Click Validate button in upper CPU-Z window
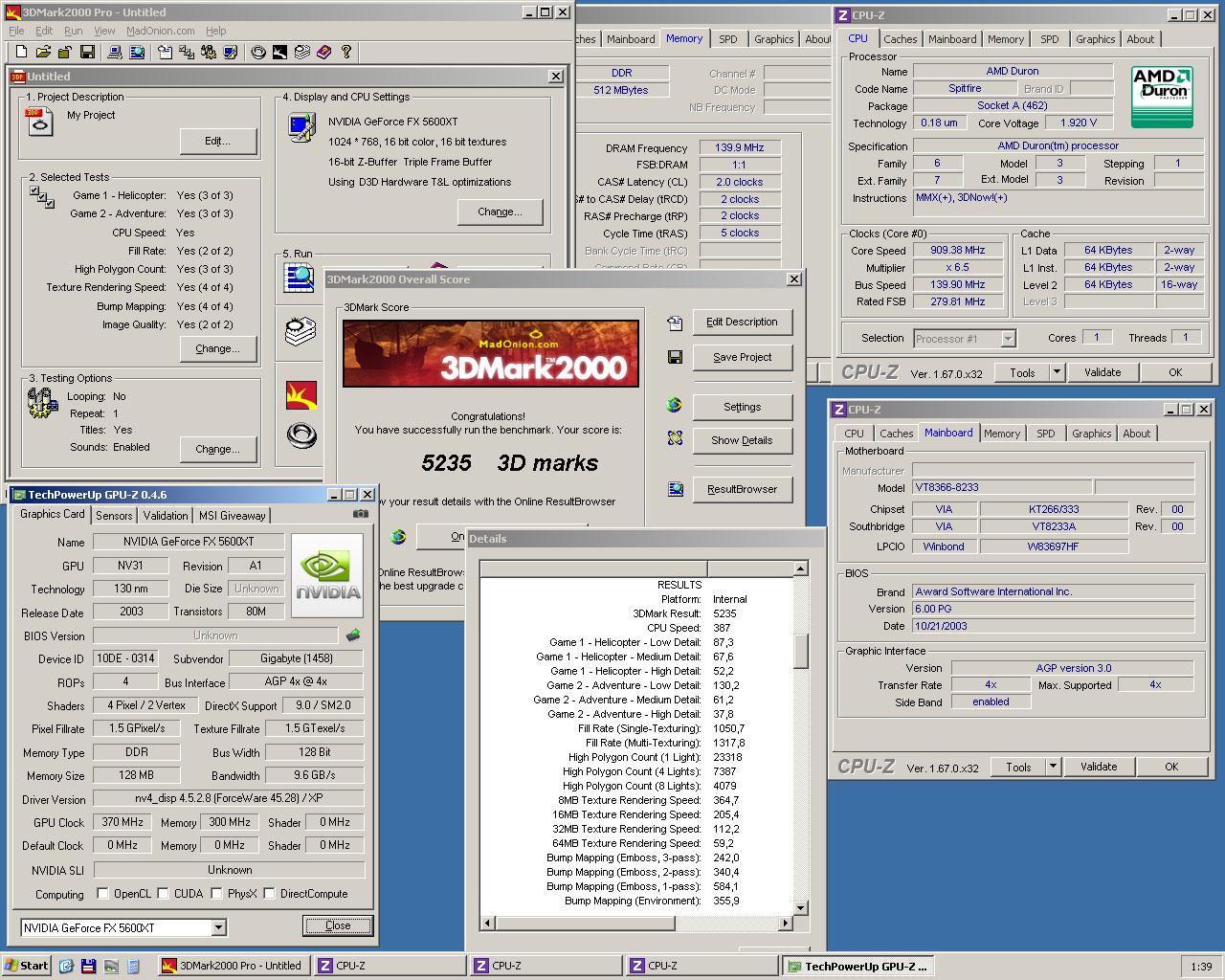The image size is (1225, 980). click(1102, 372)
